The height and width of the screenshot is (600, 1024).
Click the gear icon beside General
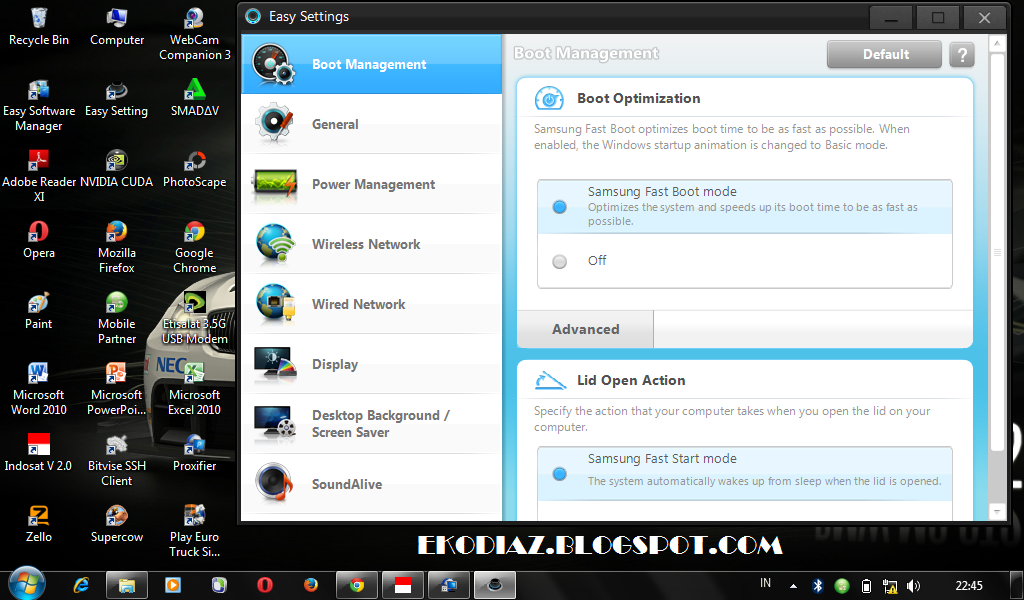point(274,123)
